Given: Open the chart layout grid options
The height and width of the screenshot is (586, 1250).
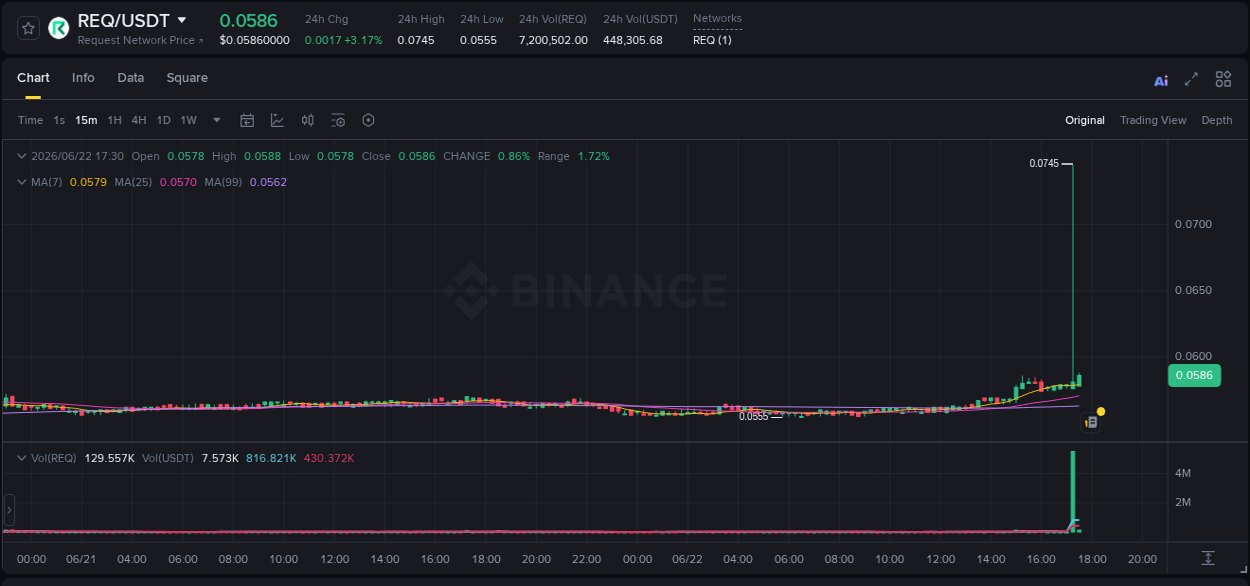Looking at the screenshot, I should click(x=1223, y=79).
